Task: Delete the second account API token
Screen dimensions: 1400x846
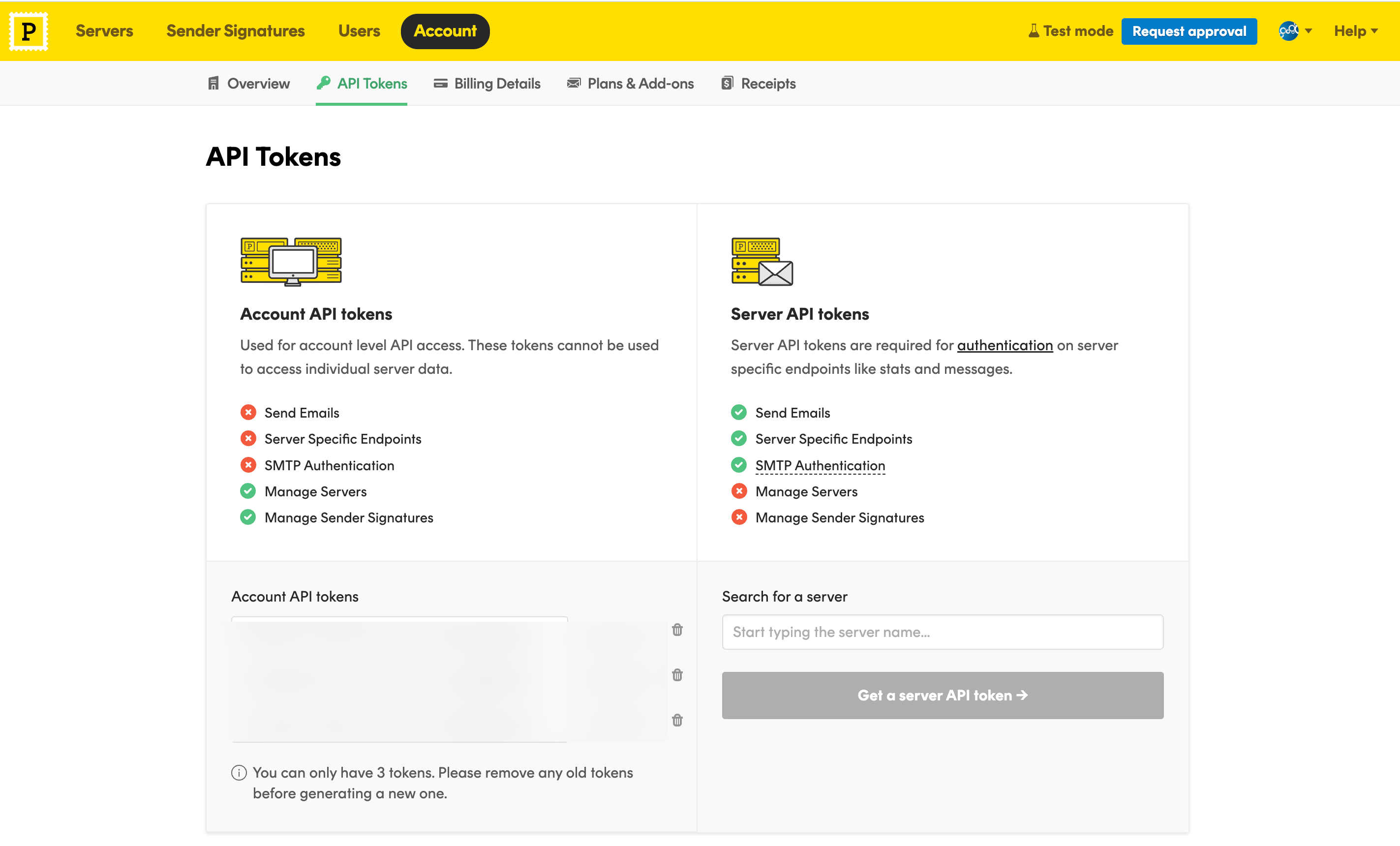Action: tap(677, 675)
